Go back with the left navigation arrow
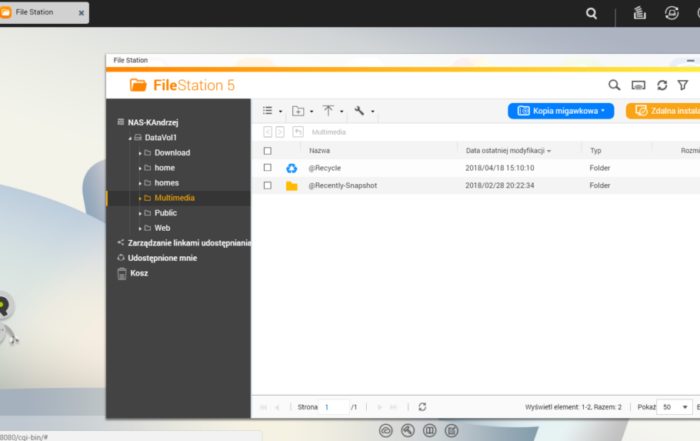The height and width of the screenshot is (441, 700). (x=267, y=132)
